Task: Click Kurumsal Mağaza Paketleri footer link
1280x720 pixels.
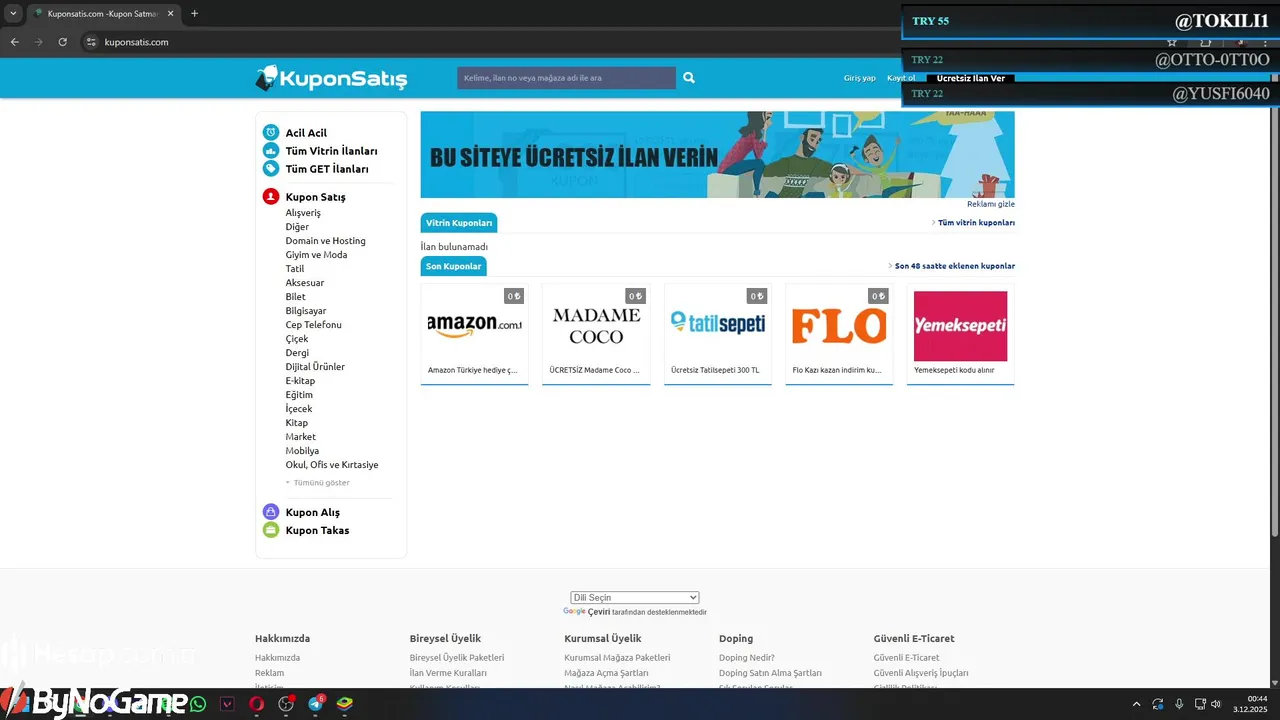Action: point(617,658)
